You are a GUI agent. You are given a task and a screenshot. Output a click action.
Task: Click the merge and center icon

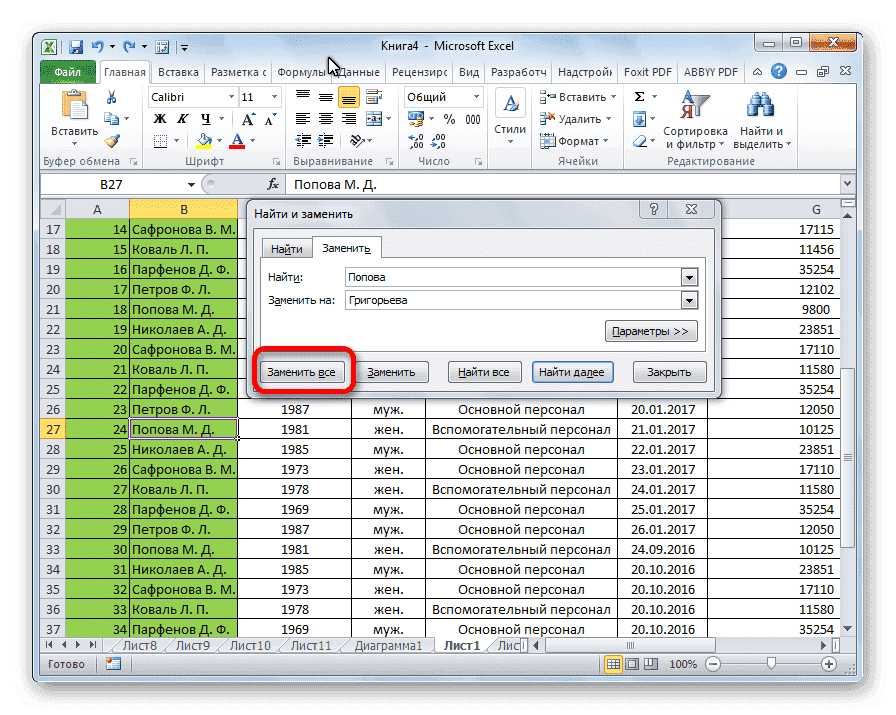(x=372, y=119)
